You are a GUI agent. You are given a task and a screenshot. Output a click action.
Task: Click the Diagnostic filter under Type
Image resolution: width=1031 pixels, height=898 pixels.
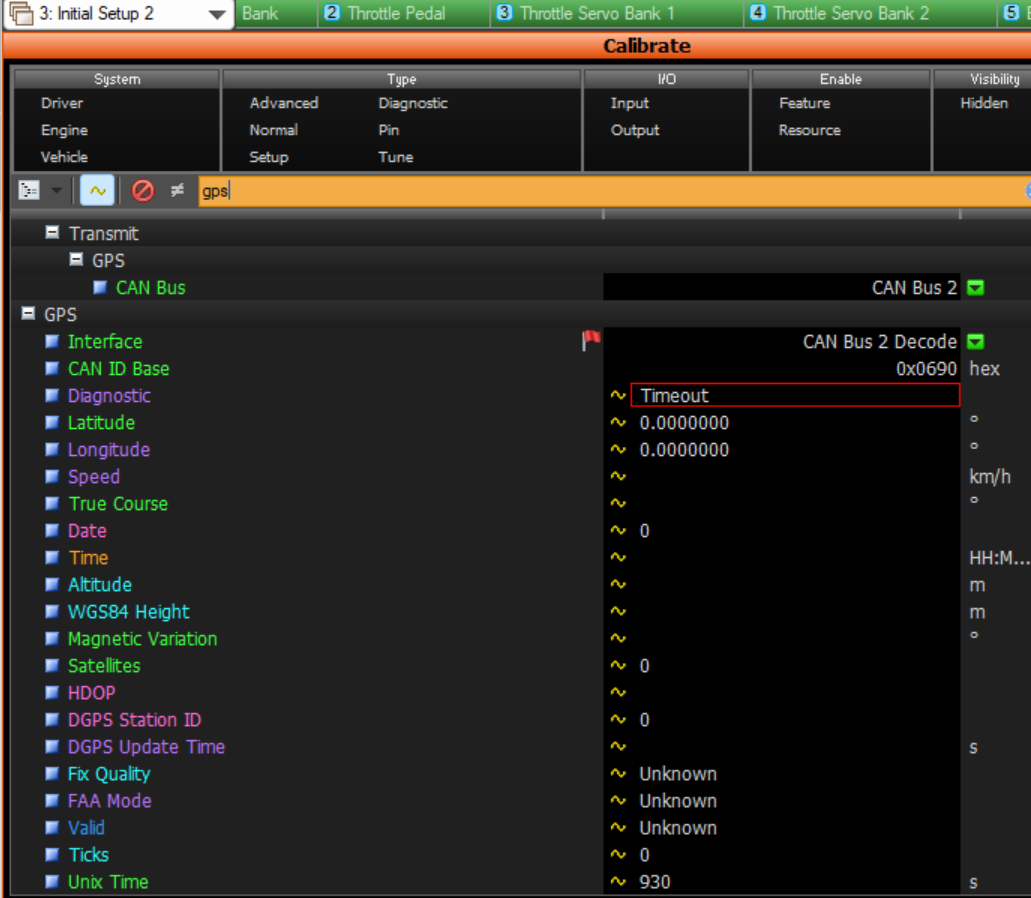point(415,103)
